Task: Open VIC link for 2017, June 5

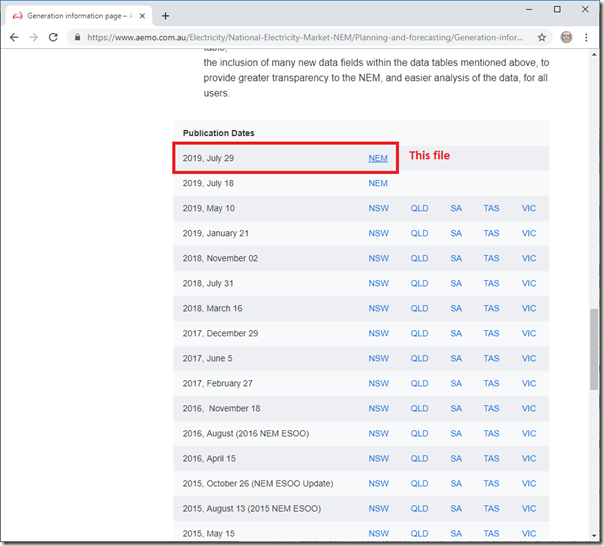Action: (x=529, y=359)
